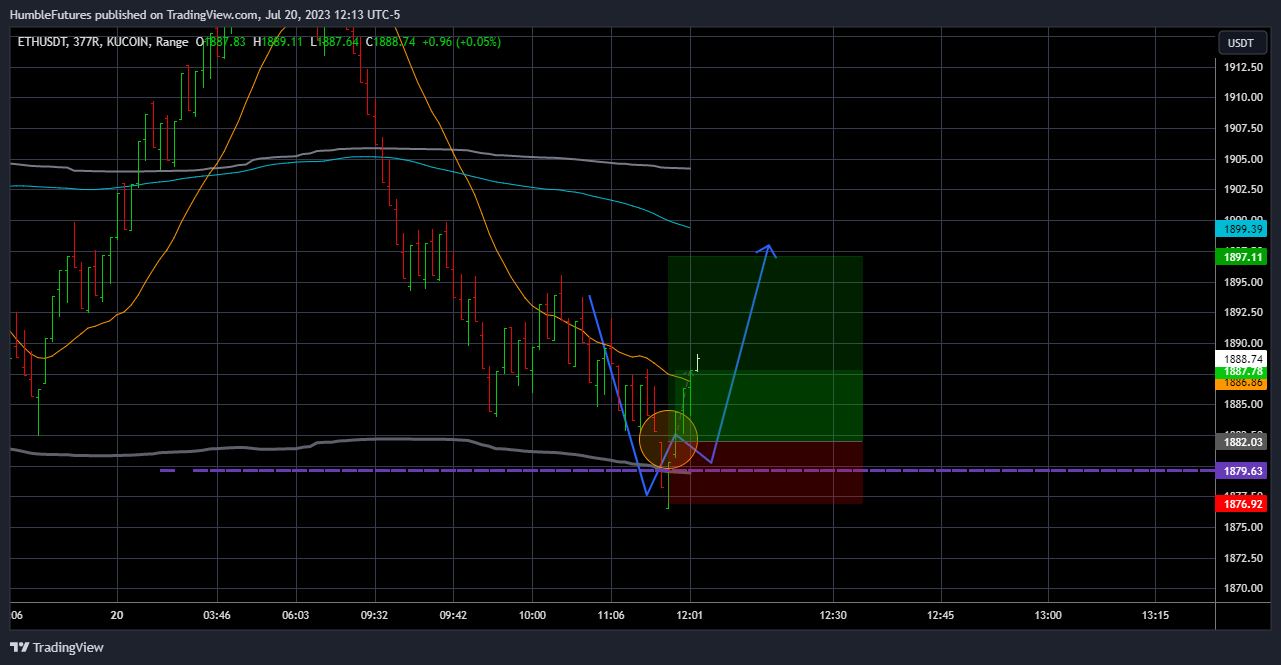Viewport: 1281px width, 665px height.
Task: Select the ETHUSDT, 377R, KUCOIN, Range legend
Action: 101,42
